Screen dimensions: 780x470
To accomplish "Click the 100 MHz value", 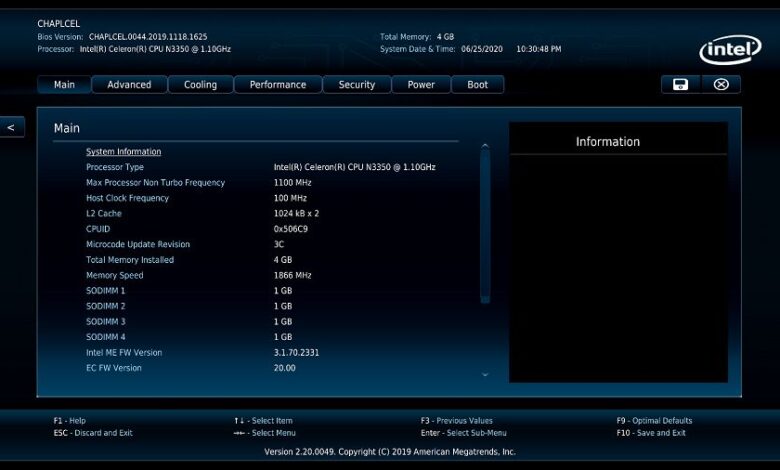I will (x=290, y=198).
